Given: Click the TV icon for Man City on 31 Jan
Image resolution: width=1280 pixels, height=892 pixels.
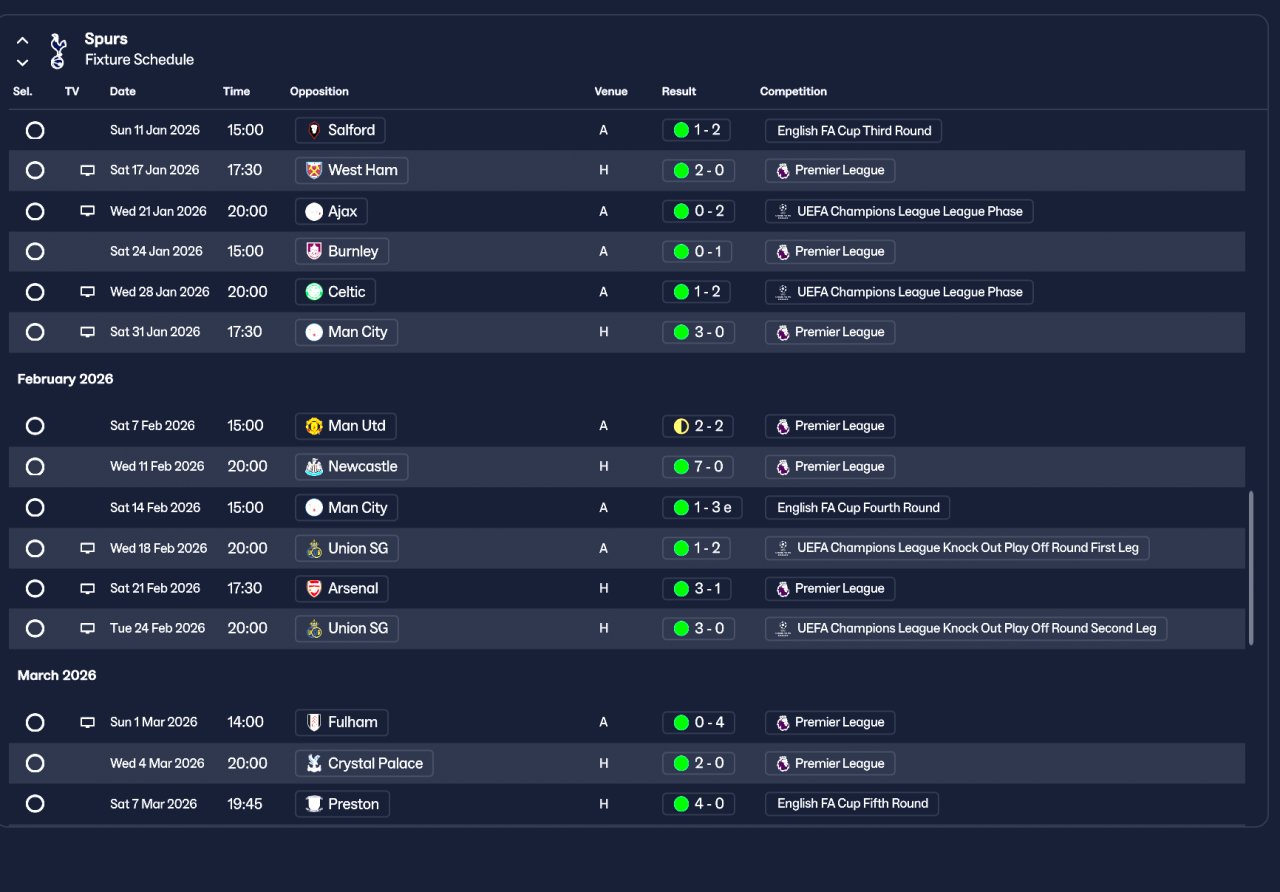Looking at the screenshot, I should point(88,332).
